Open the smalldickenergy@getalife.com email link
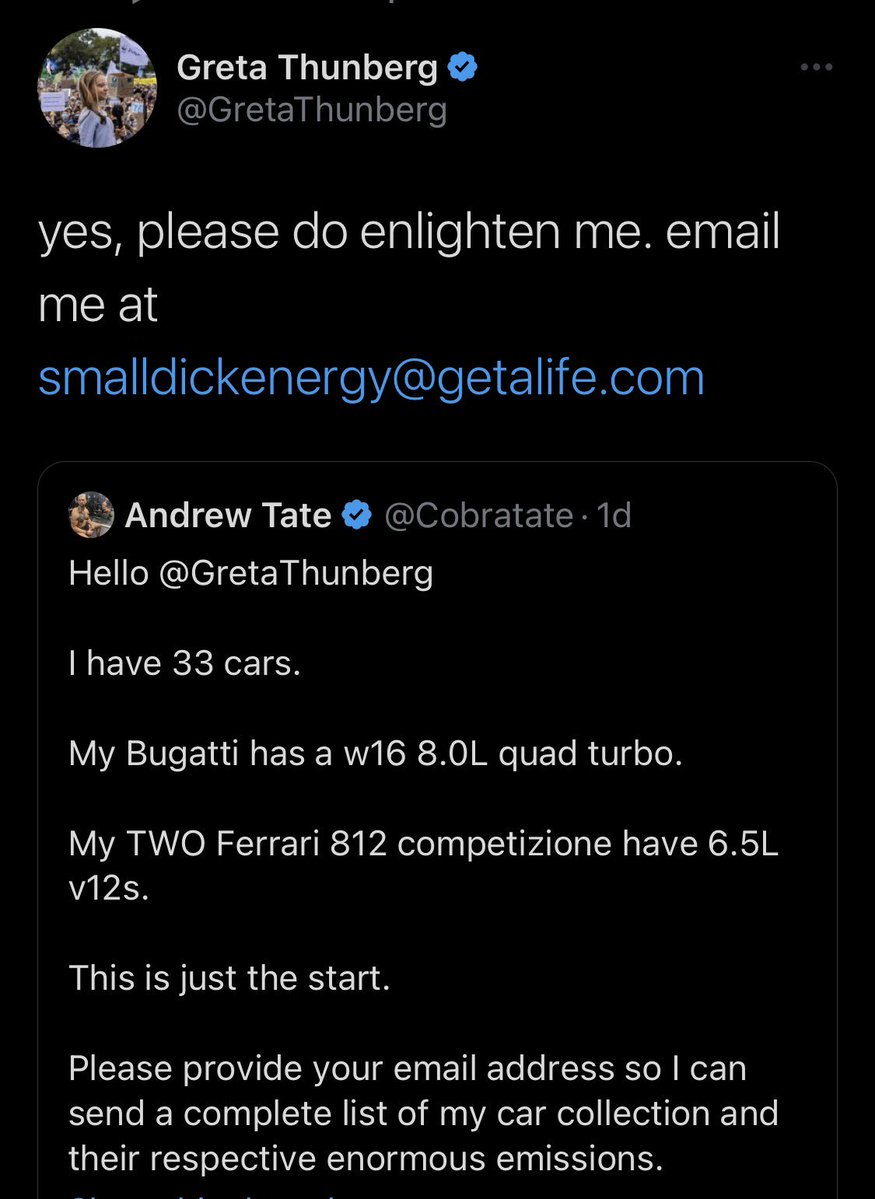This screenshot has width=875, height=1199. (371, 378)
